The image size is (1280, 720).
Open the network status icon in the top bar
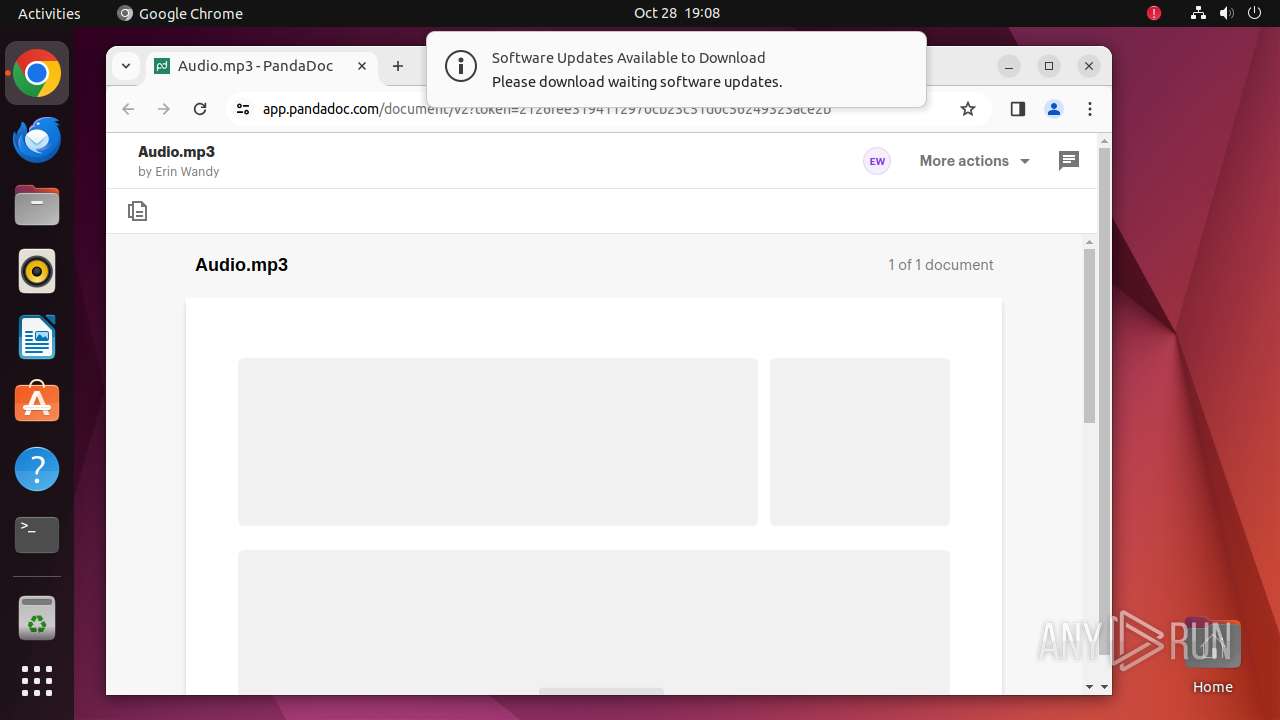click(1199, 13)
